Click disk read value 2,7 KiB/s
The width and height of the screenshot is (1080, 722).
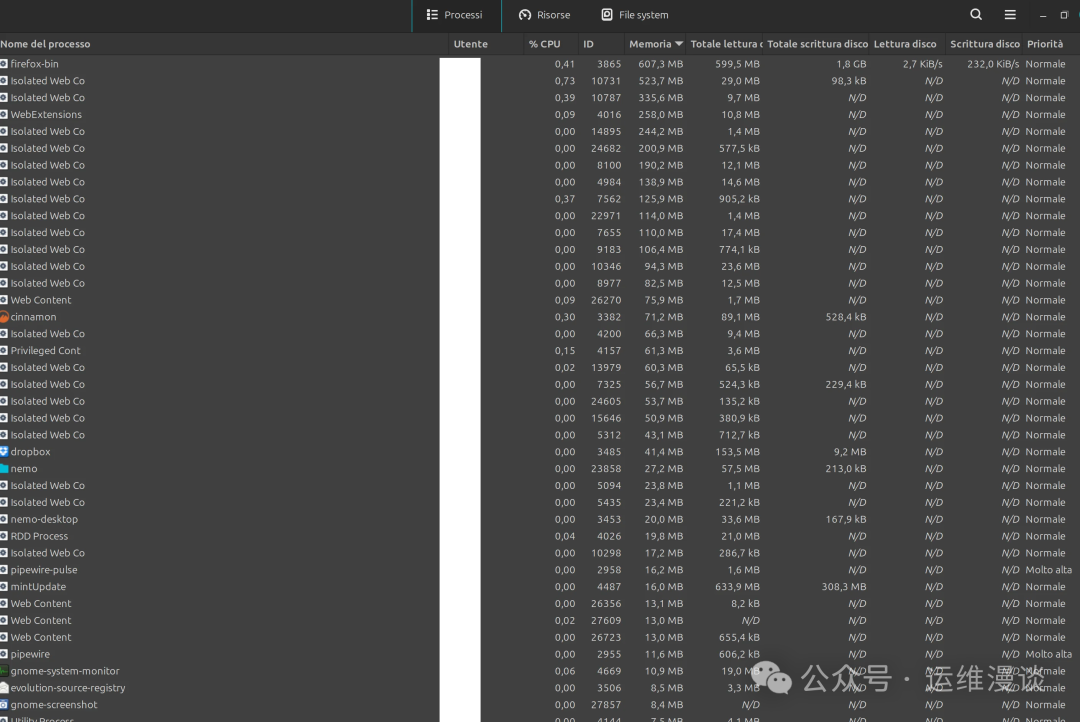click(x=922, y=64)
